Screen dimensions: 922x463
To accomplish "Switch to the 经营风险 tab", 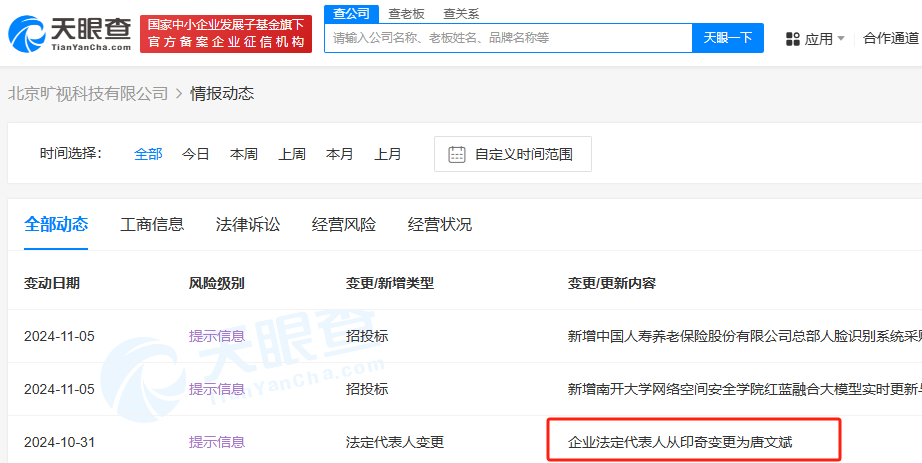I will (344, 224).
